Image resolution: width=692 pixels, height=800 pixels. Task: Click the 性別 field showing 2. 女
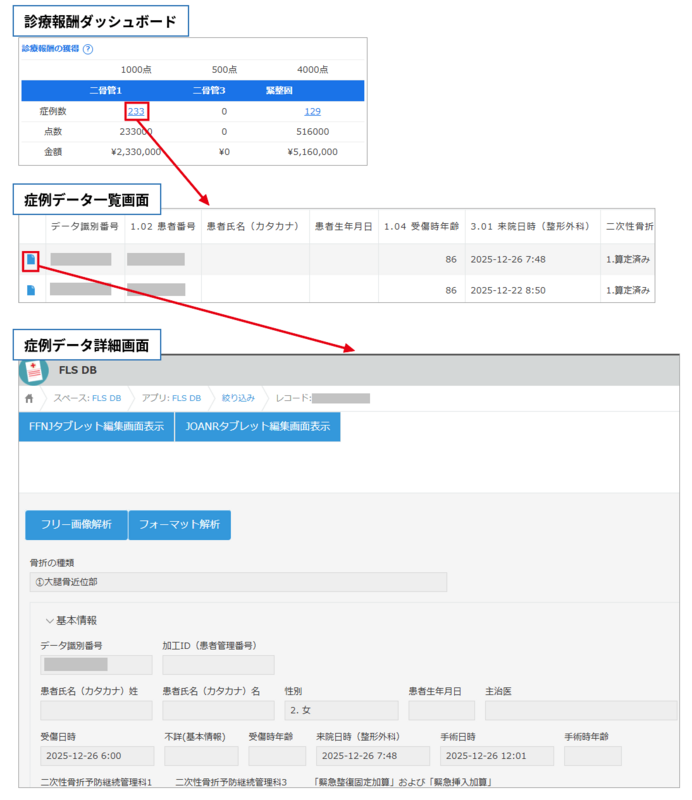pos(341,710)
